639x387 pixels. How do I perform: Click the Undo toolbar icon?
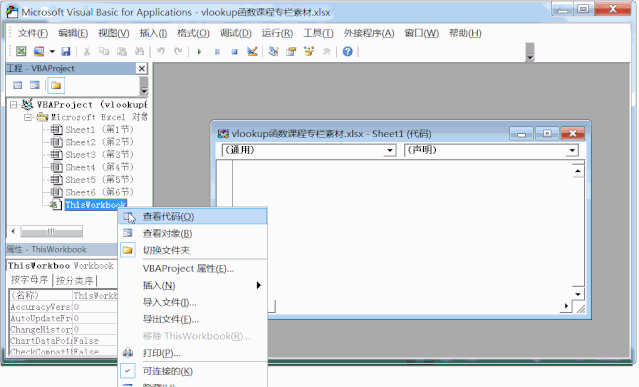(x=161, y=51)
